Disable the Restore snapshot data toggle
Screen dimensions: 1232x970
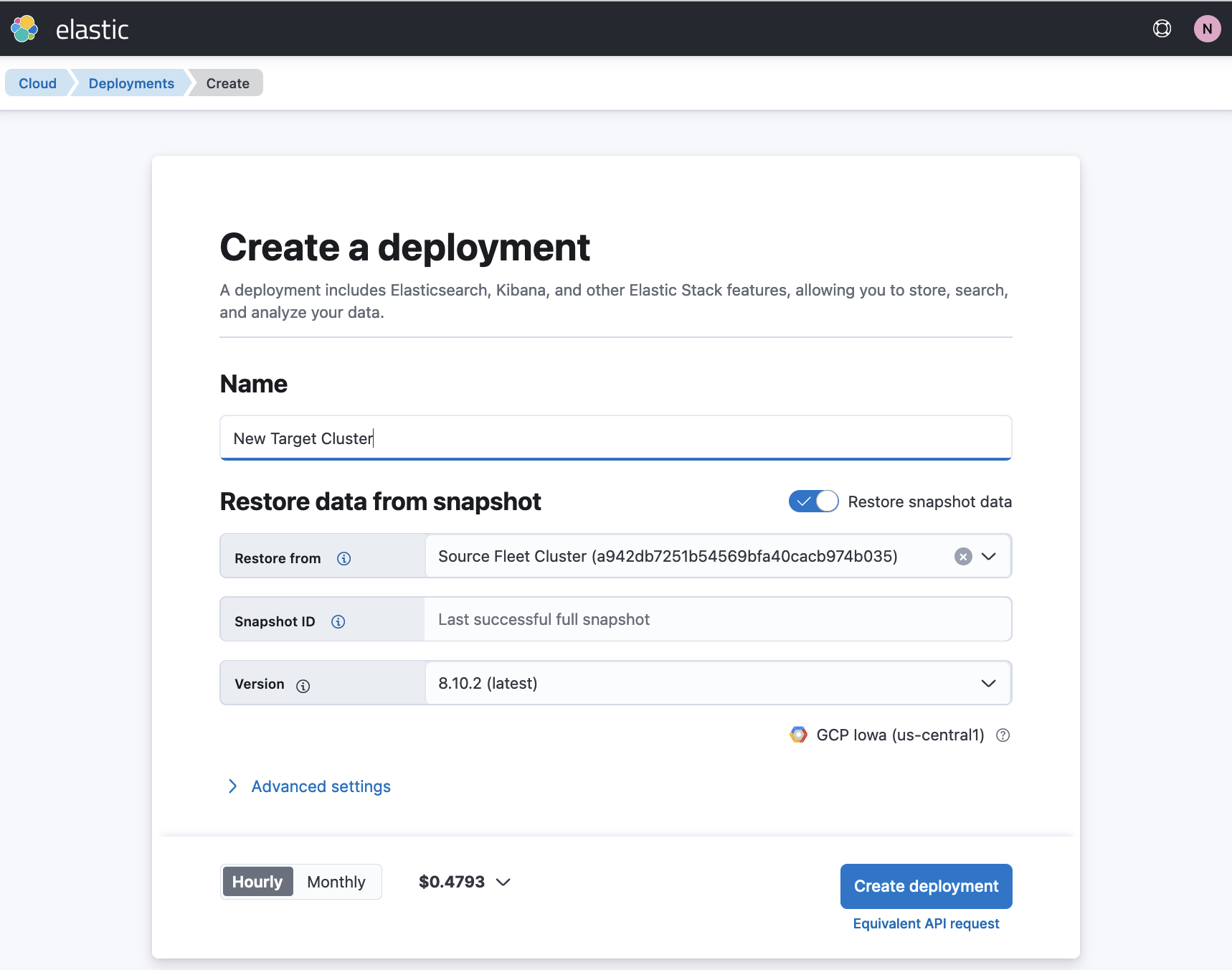813,502
